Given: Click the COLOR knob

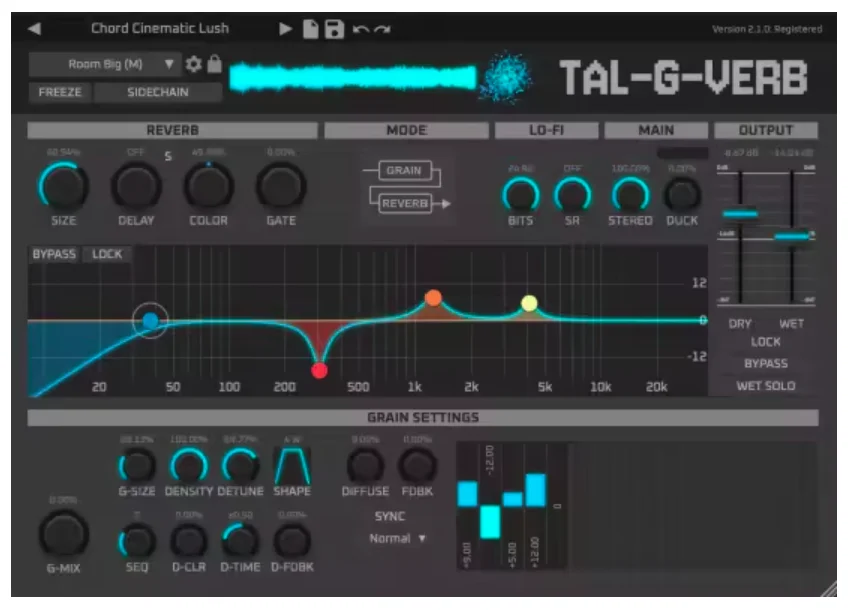Looking at the screenshot, I should pyautogui.click(x=208, y=186).
